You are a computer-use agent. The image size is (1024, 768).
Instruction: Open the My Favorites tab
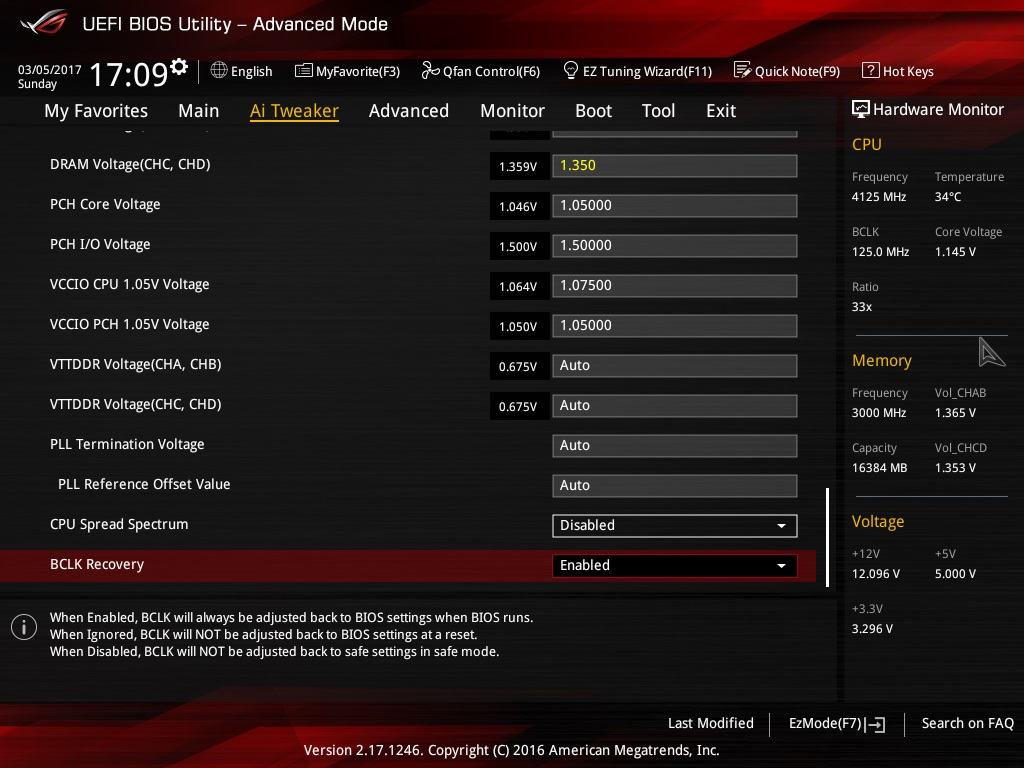(96, 111)
